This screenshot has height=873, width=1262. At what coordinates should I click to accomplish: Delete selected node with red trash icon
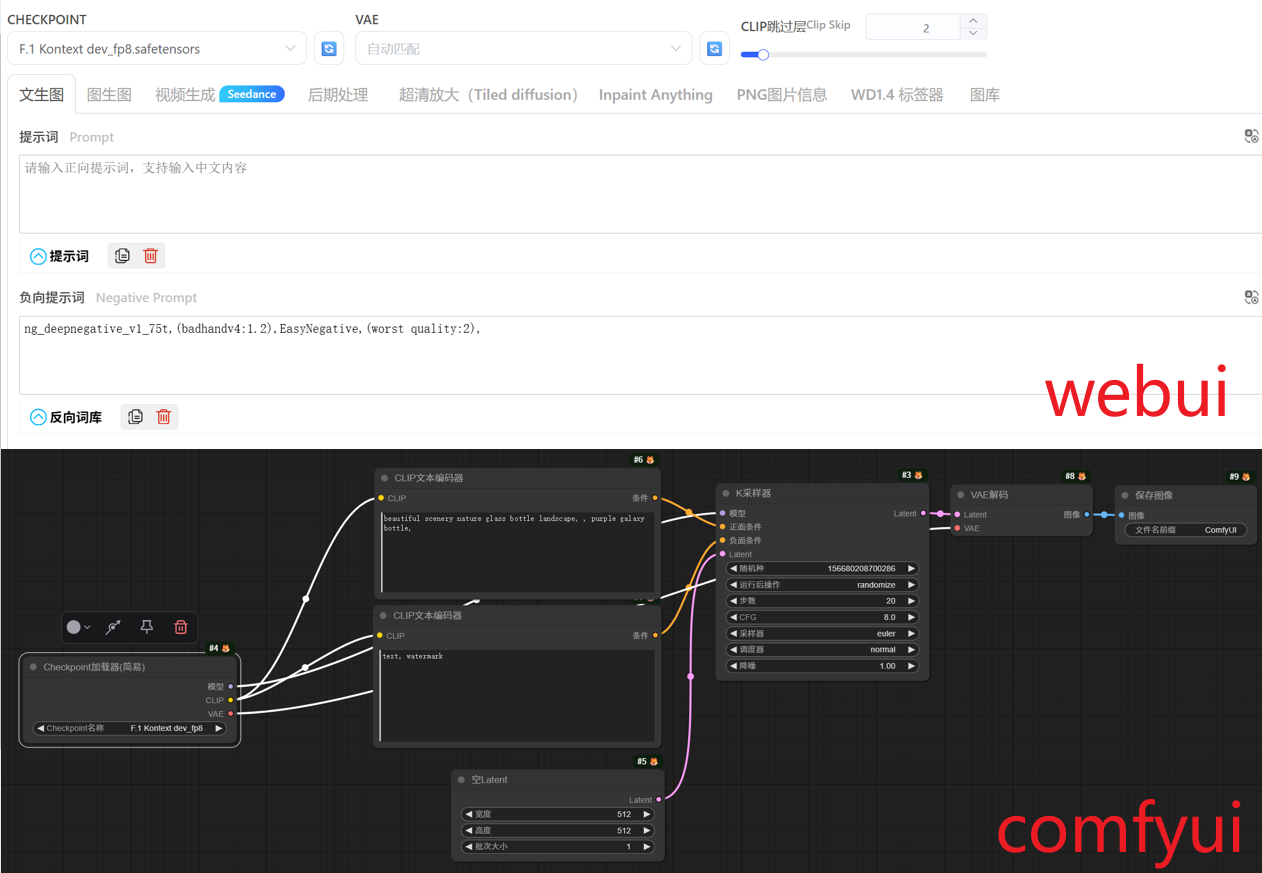pyautogui.click(x=181, y=627)
